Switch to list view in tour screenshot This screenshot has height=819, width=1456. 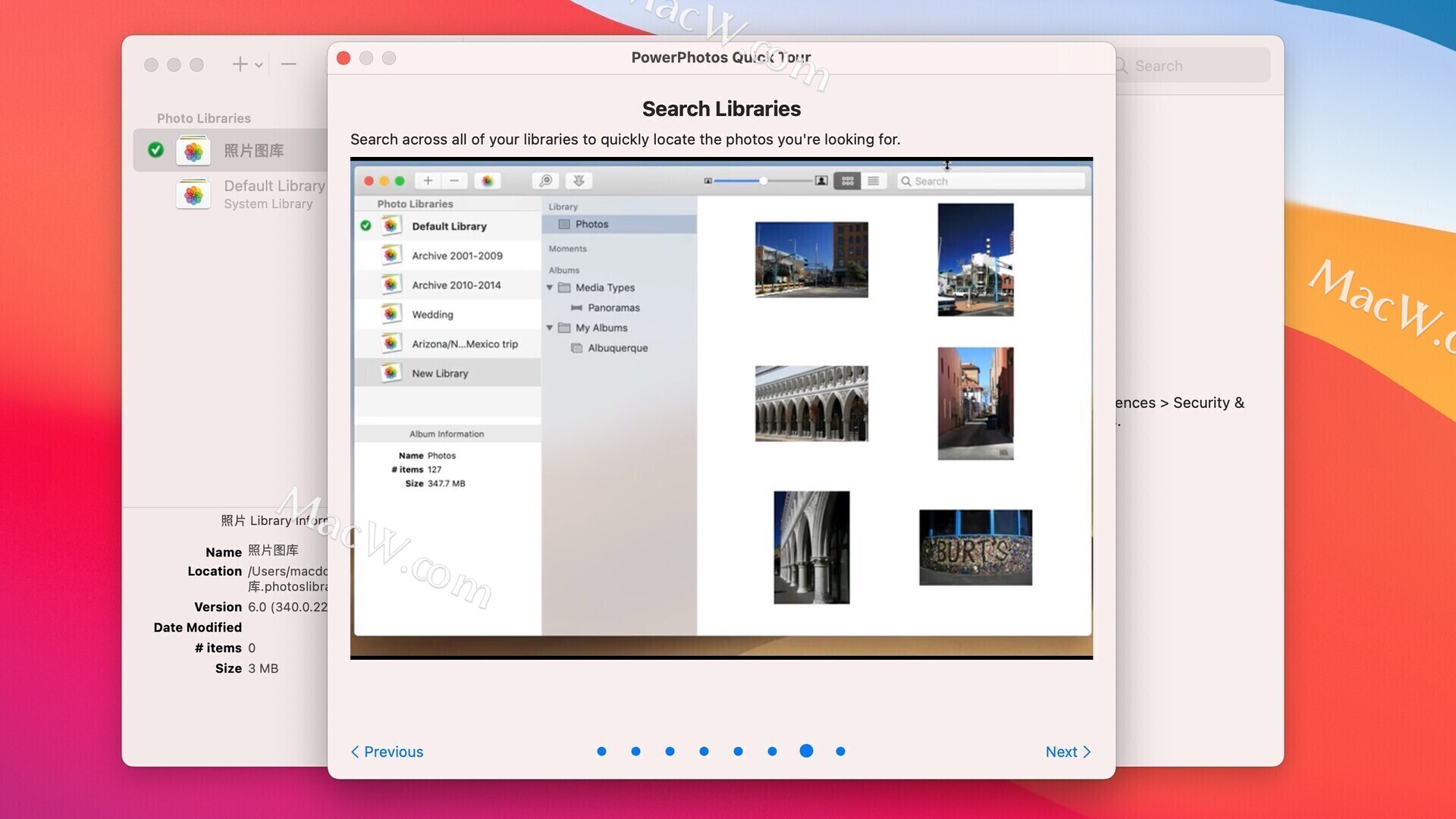pos(874,180)
